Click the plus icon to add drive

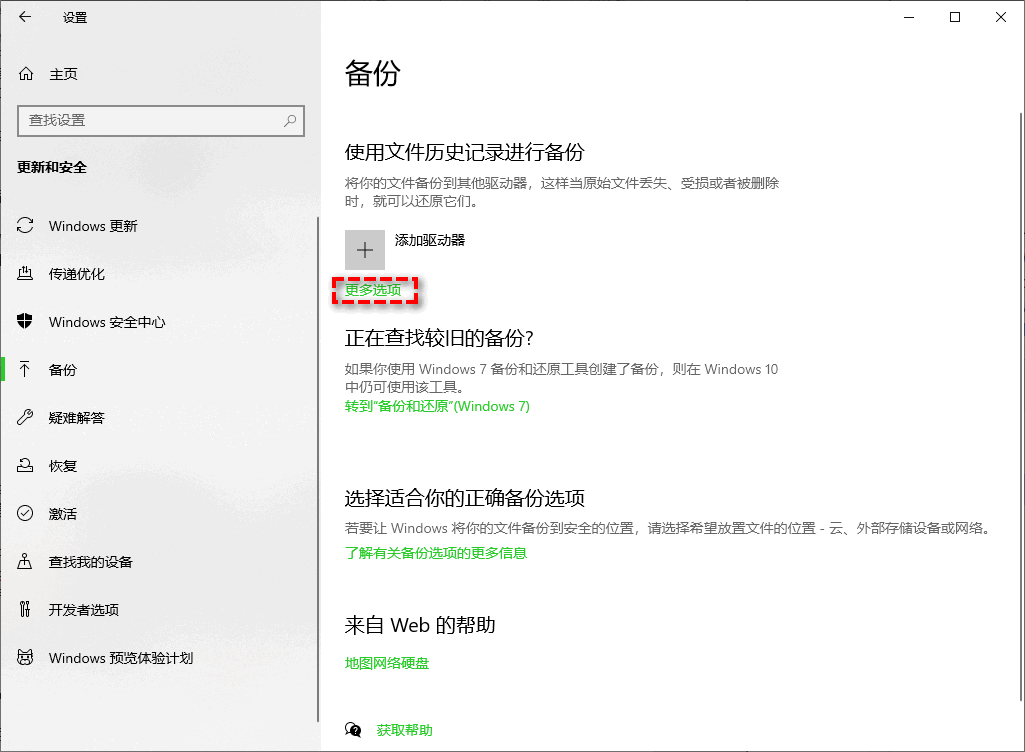[x=365, y=250]
